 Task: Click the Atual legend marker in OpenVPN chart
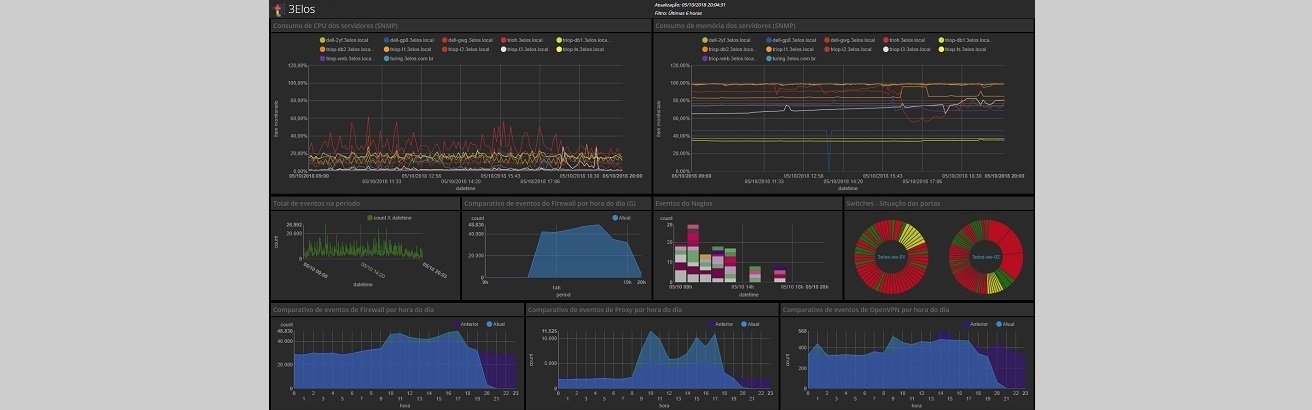(997, 324)
